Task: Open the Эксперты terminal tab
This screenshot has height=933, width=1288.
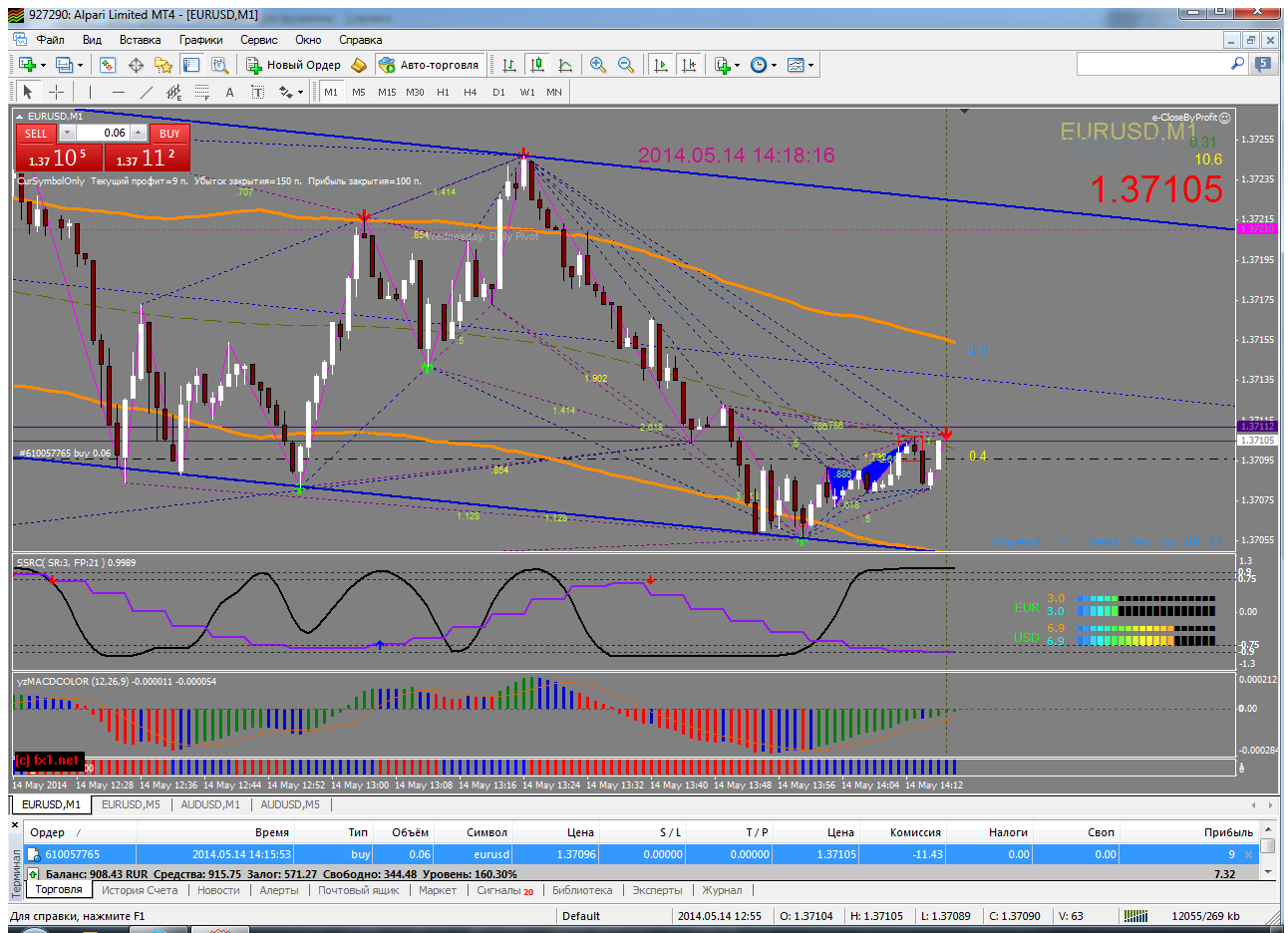Action: tap(657, 890)
